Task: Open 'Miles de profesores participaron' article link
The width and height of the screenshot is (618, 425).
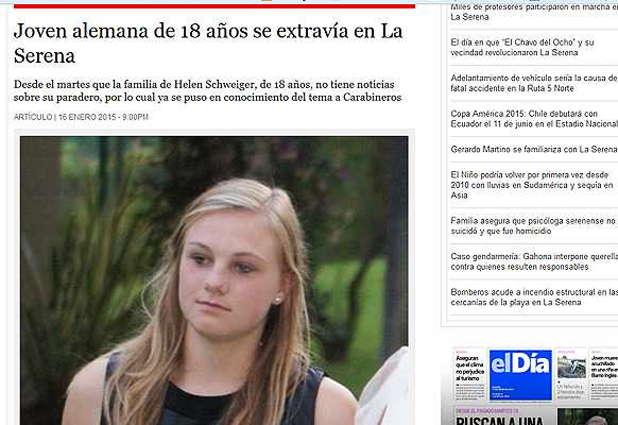Action: click(x=534, y=12)
